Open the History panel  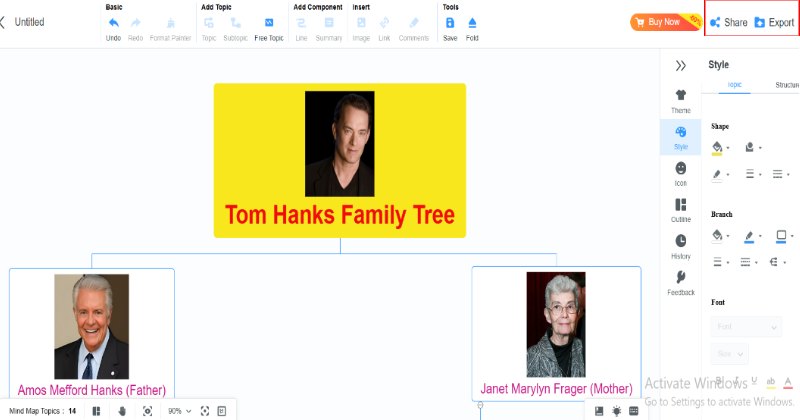[681, 246]
